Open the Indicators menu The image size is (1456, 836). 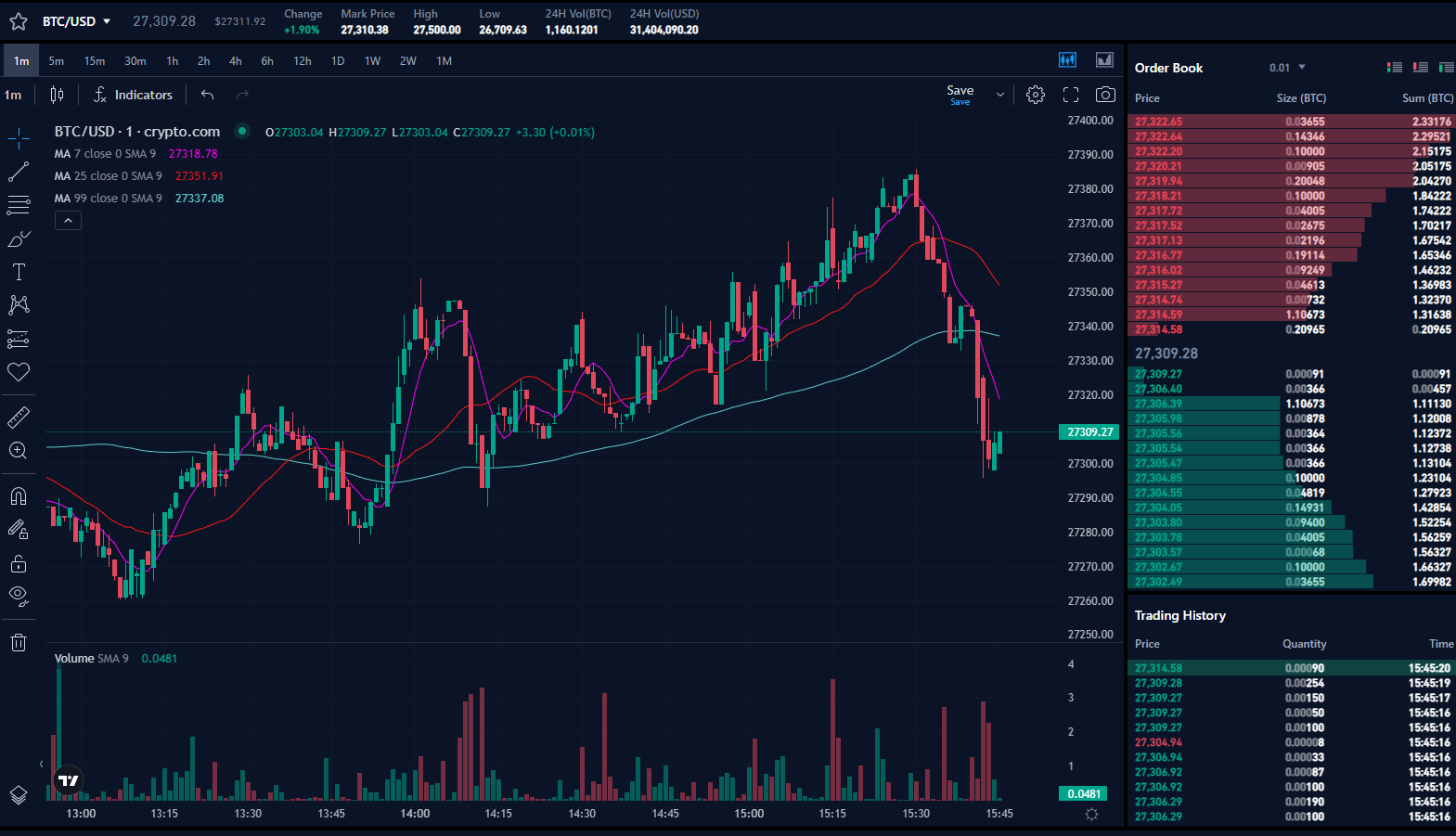pos(133,95)
